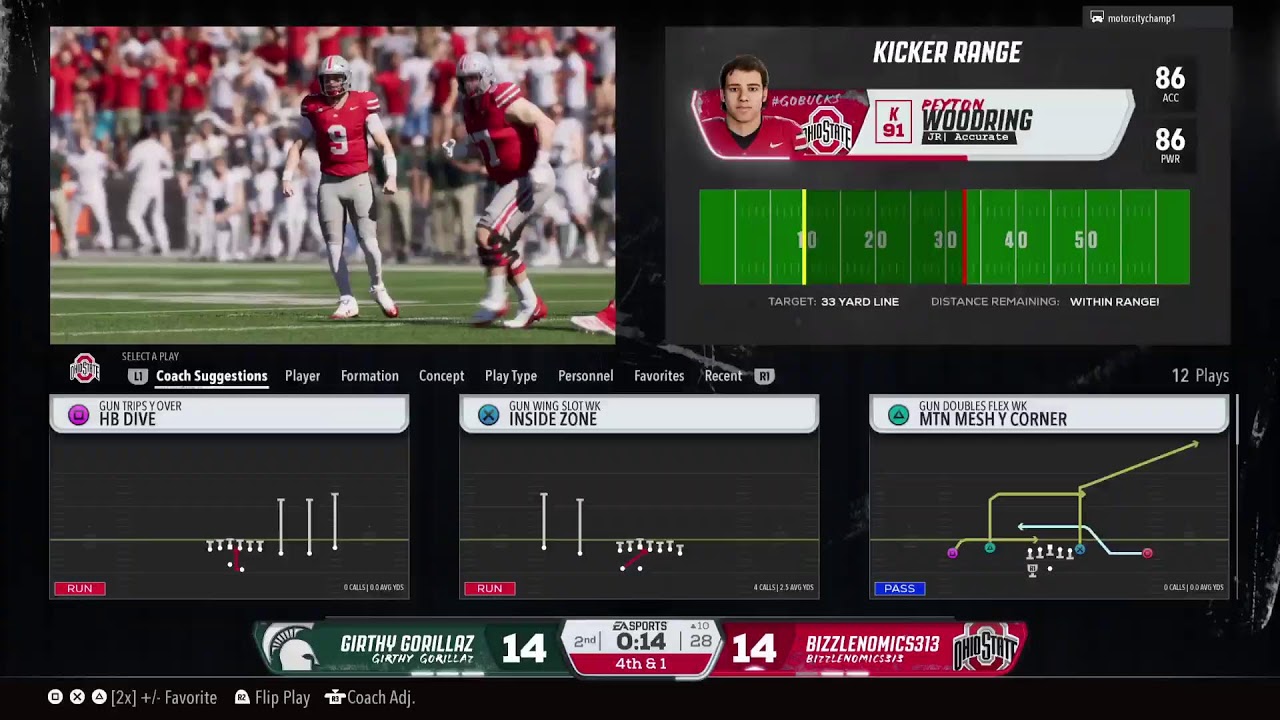Click the square favorite button icon in footer
The height and width of the screenshot is (720, 1280).
(x=55, y=697)
